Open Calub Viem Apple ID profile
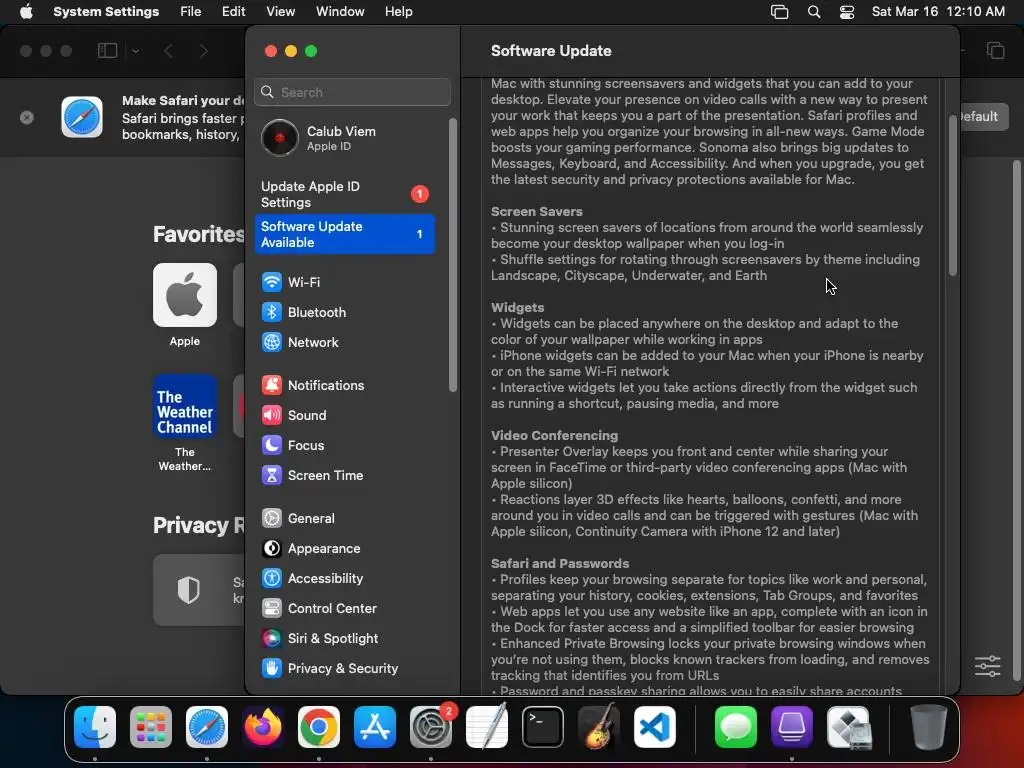The image size is (1024, 768). tap(344, 138)
